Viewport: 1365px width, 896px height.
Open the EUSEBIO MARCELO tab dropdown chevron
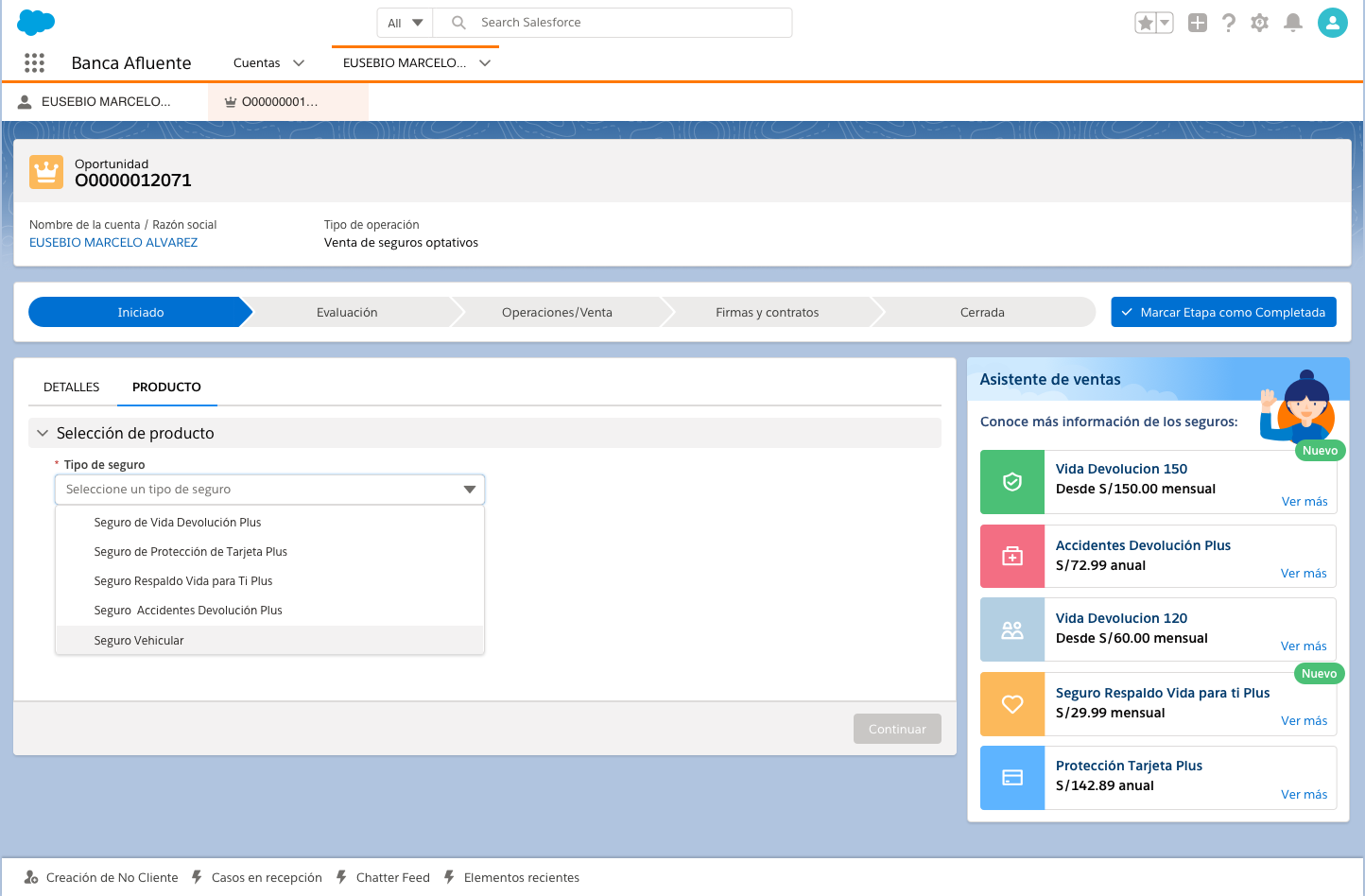[485, 63]
